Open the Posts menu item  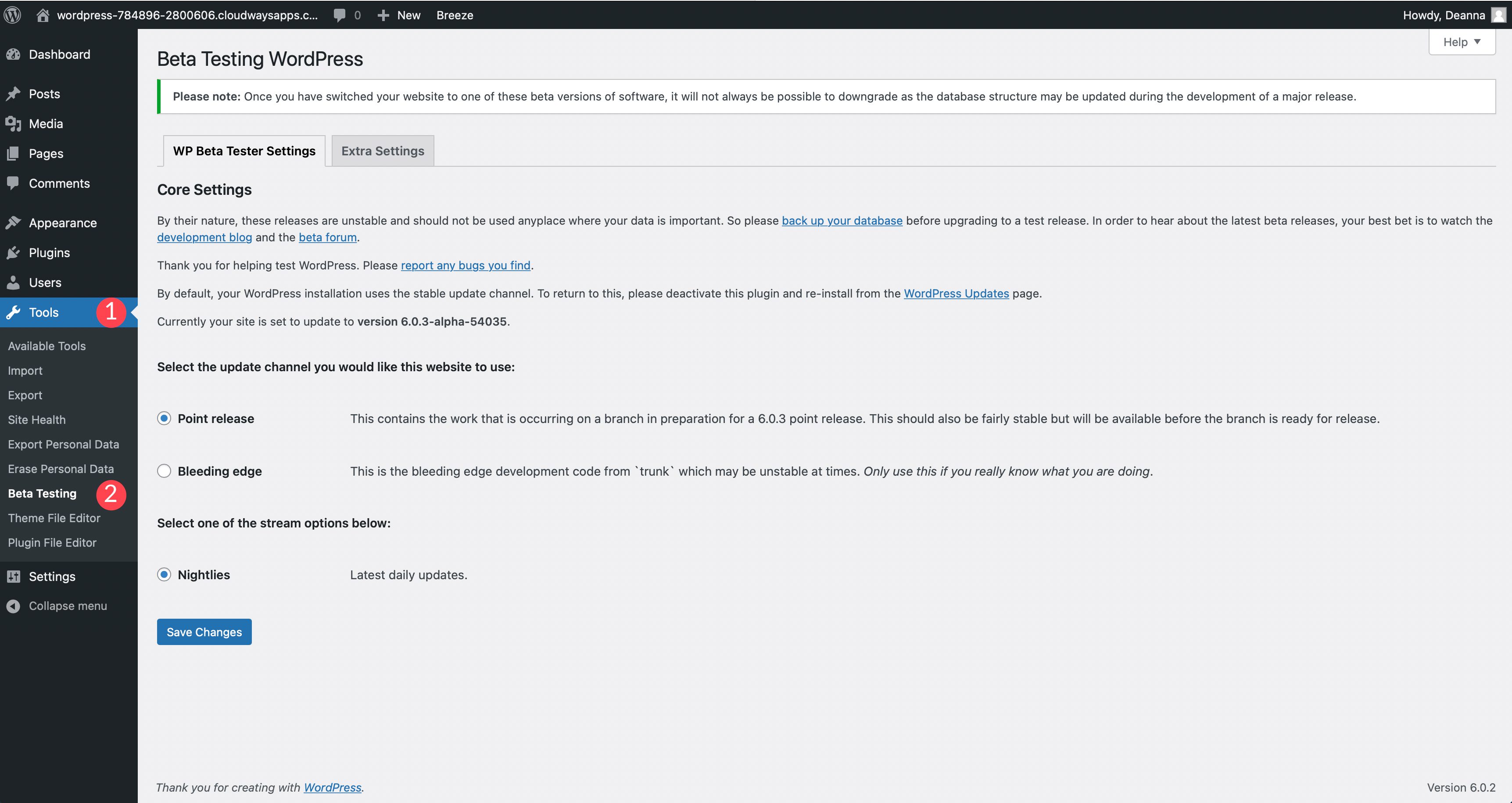(44, 93)
